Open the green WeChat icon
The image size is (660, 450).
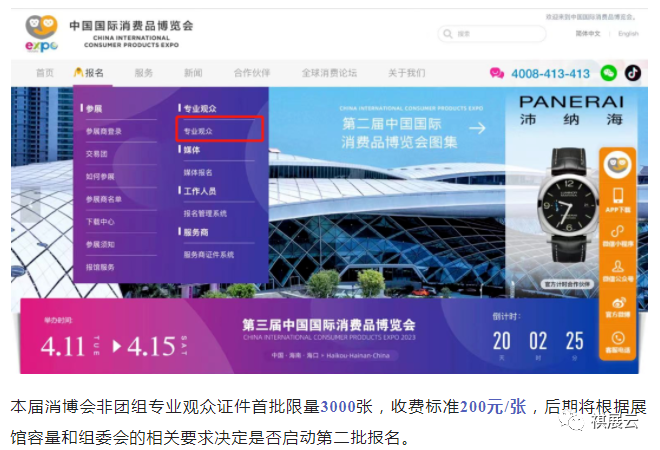pyautogui.click(x=608, y=73)
